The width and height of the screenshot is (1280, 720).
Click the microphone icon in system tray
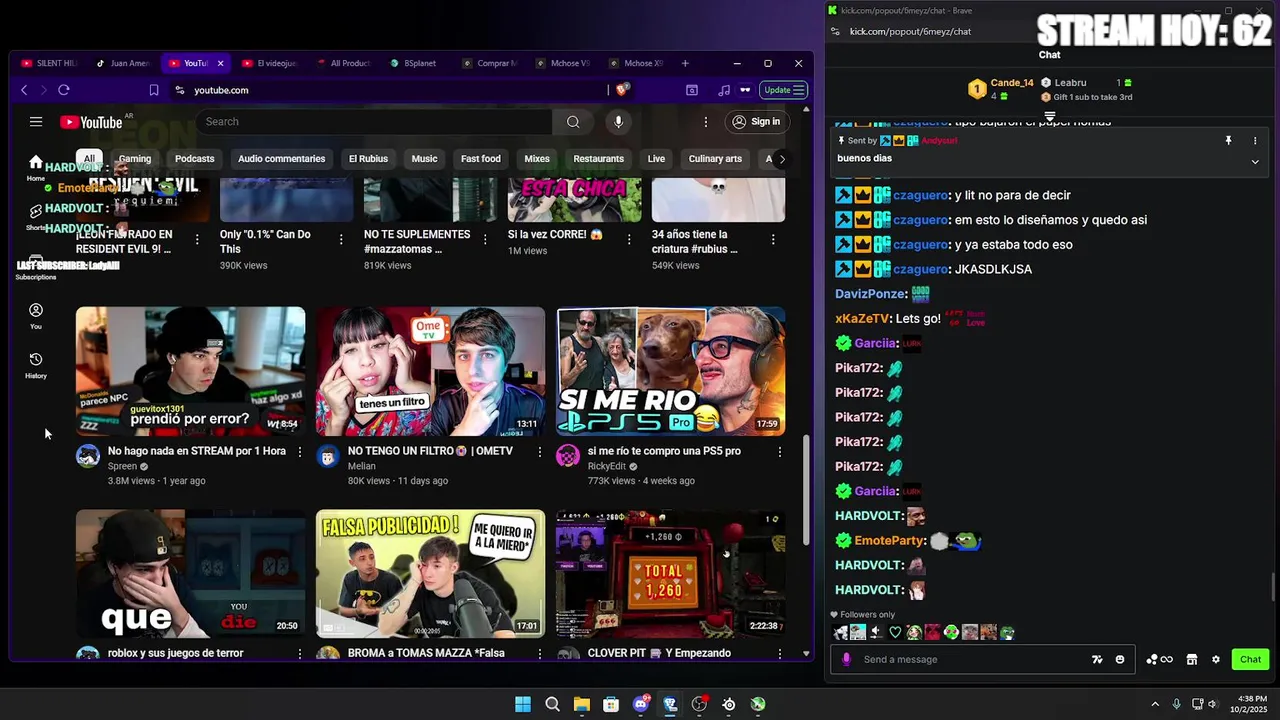click(x=1176, y=704)
